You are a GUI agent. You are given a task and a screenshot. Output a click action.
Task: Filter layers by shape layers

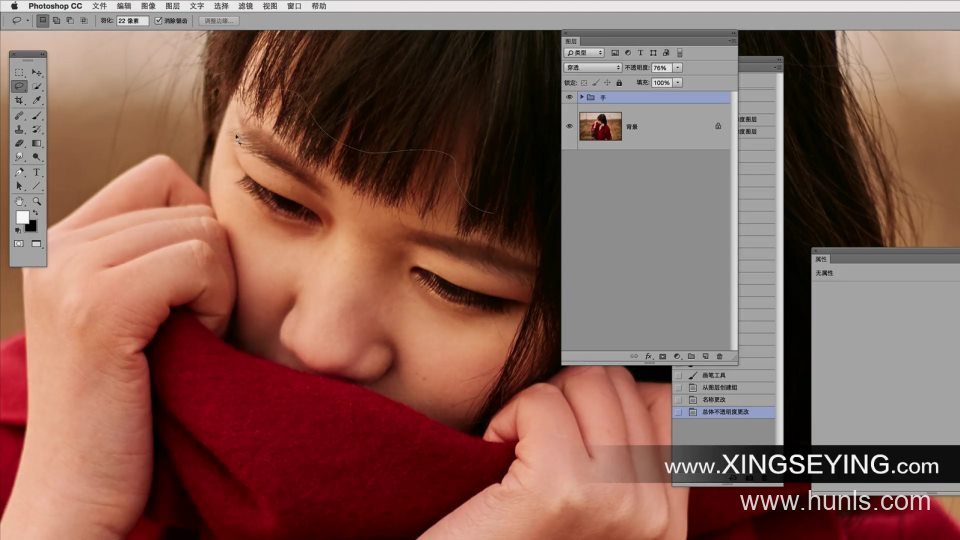[x=653, y=53]
